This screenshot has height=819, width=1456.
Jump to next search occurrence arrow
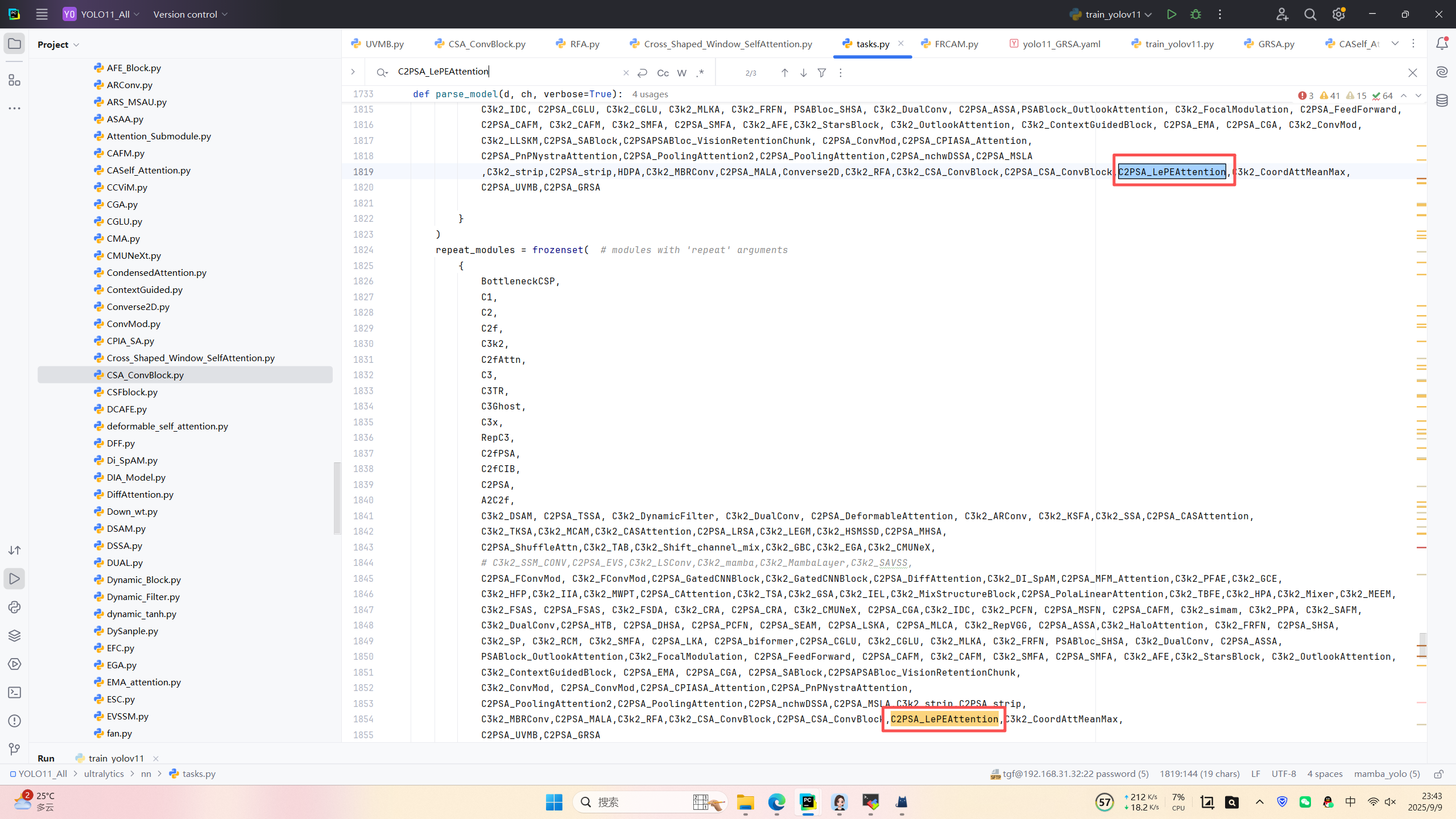pos(803,73)
